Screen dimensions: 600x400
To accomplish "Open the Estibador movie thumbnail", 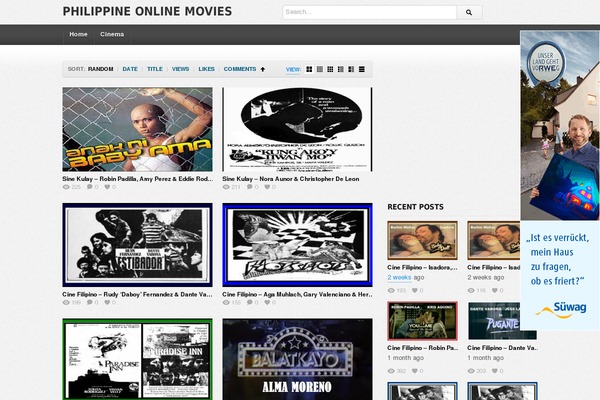I will [137, 245].
